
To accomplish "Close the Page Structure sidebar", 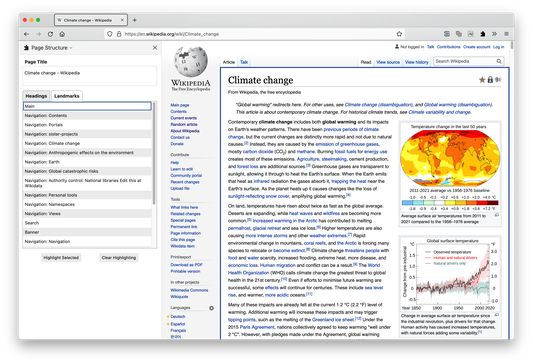I will coord(155,48).
